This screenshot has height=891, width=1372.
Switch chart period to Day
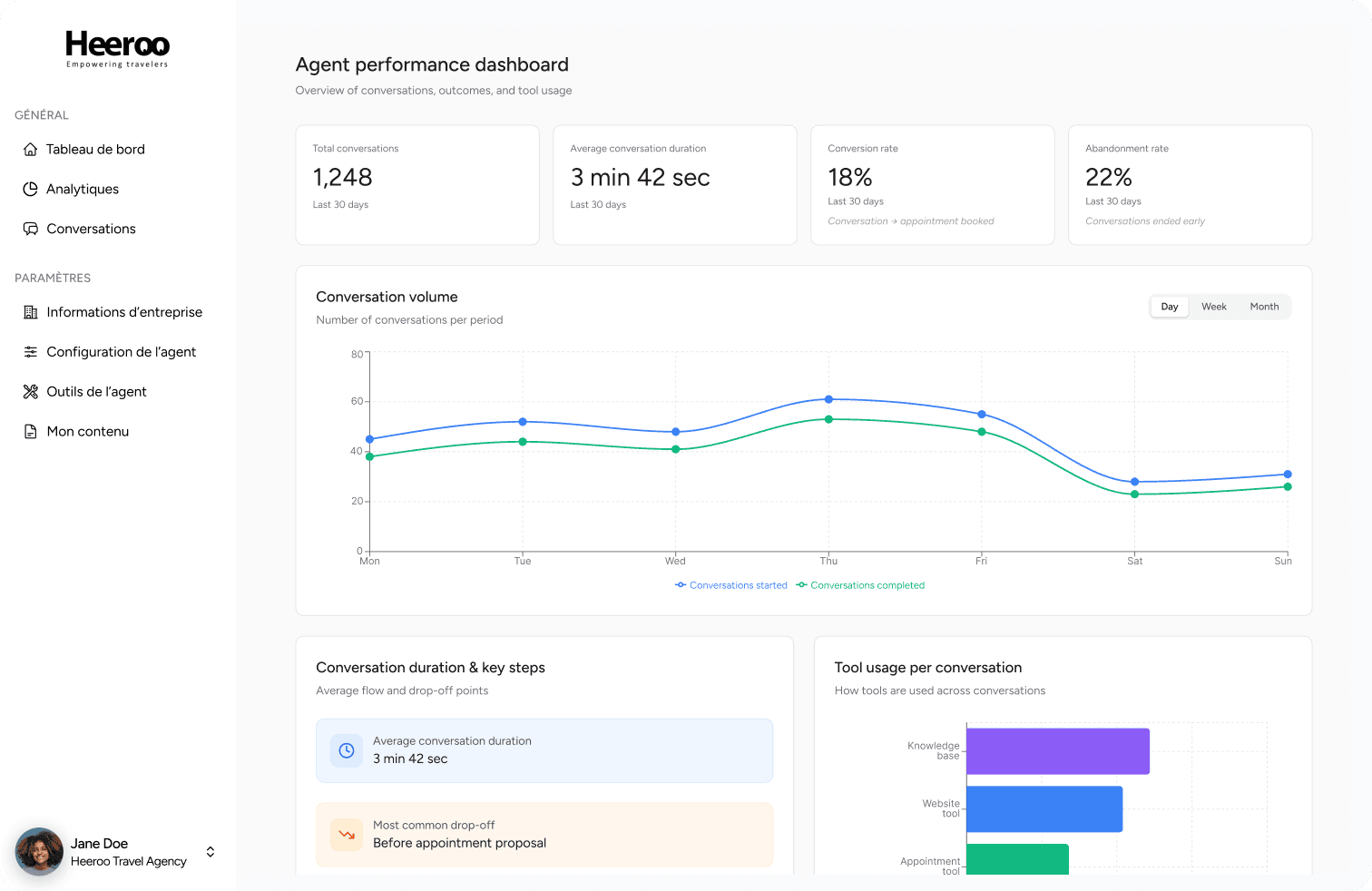1170,307
